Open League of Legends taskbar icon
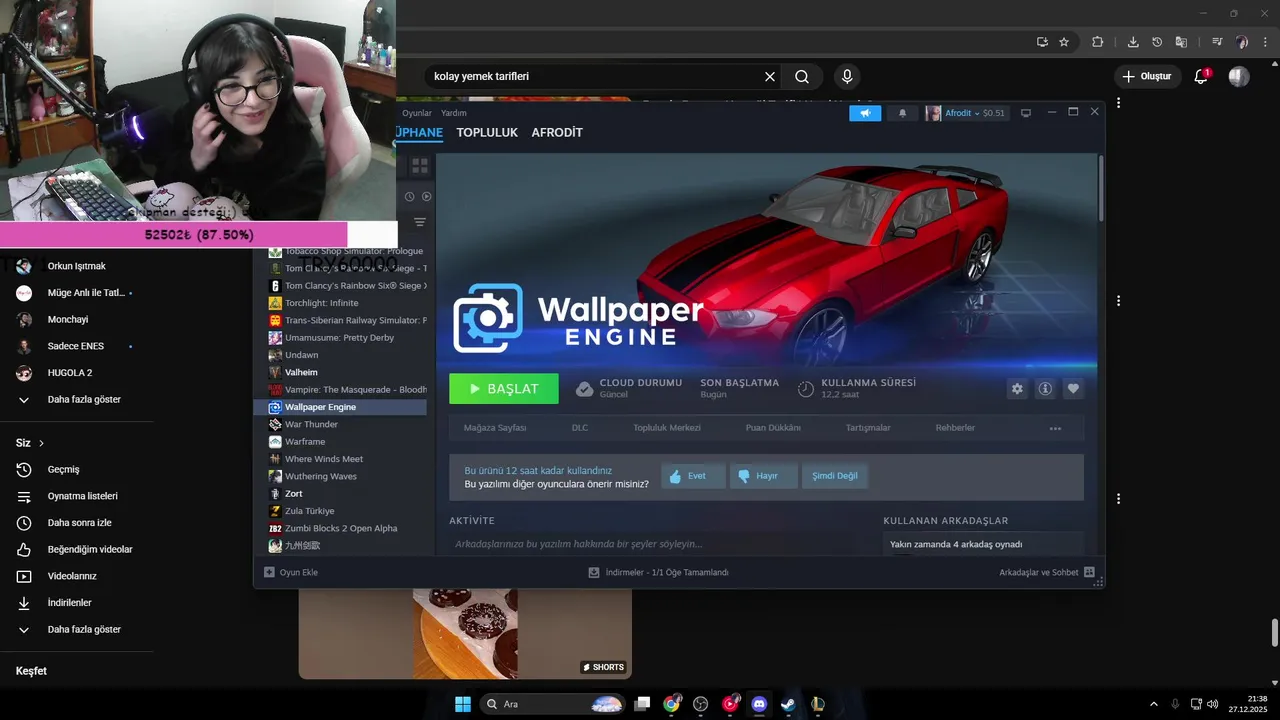The height and width of the screenshot is (720, 1280). [x=817, y=704]
